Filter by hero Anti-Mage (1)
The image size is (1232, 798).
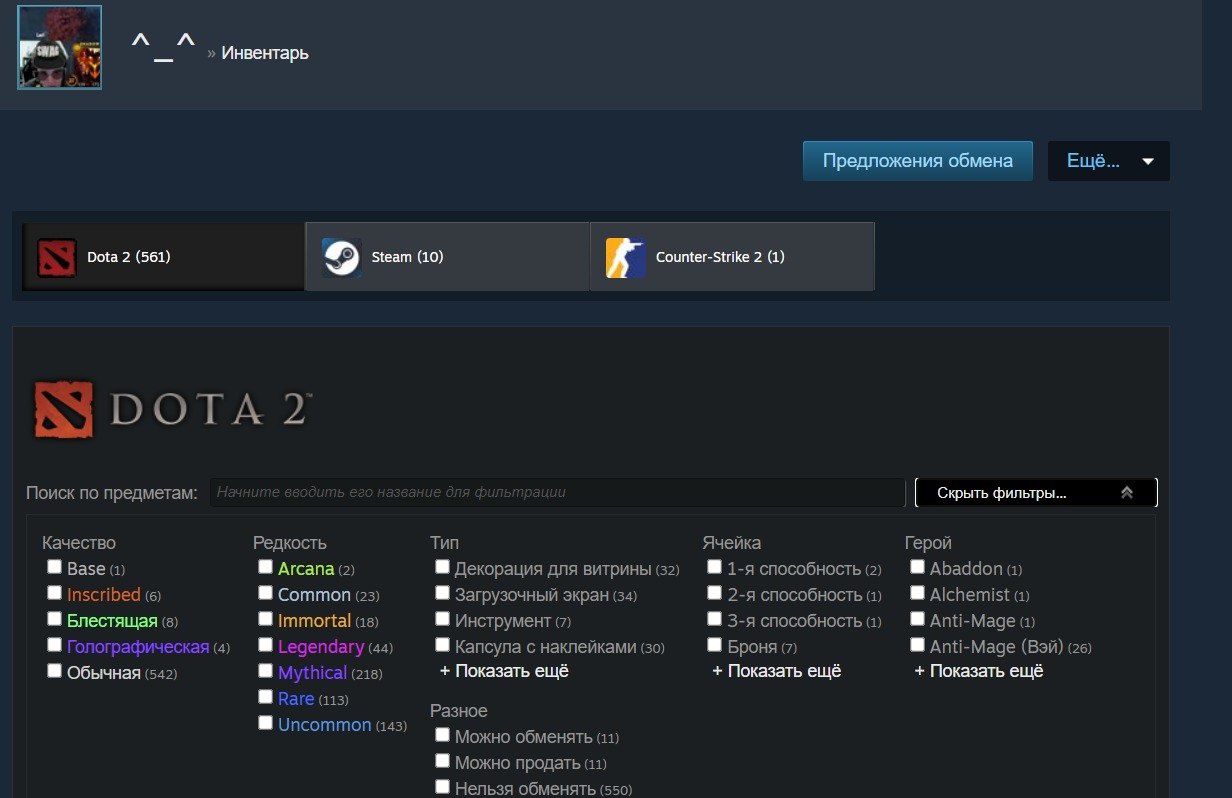[917, 619]
